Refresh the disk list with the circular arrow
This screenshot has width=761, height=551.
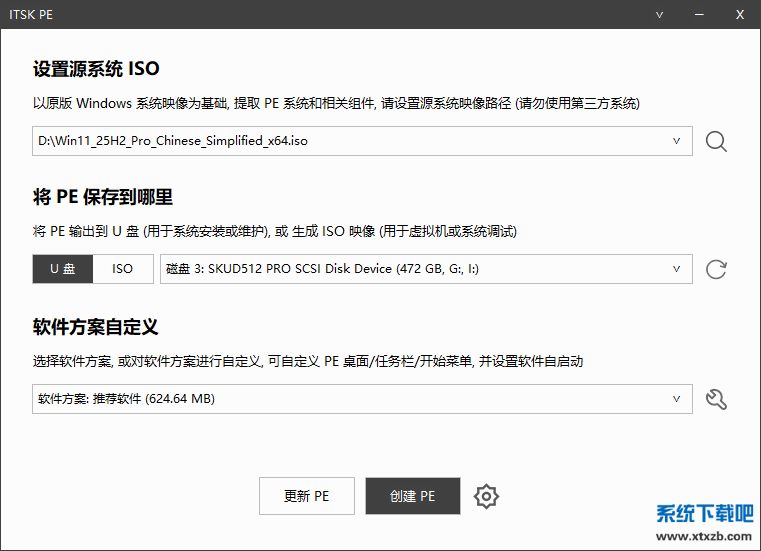(716, 269)
